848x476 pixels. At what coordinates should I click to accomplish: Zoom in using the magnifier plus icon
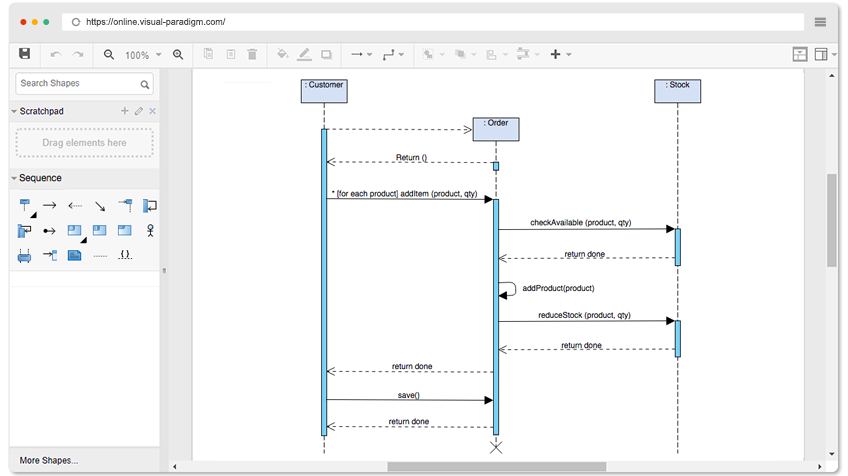click(178, 55)
